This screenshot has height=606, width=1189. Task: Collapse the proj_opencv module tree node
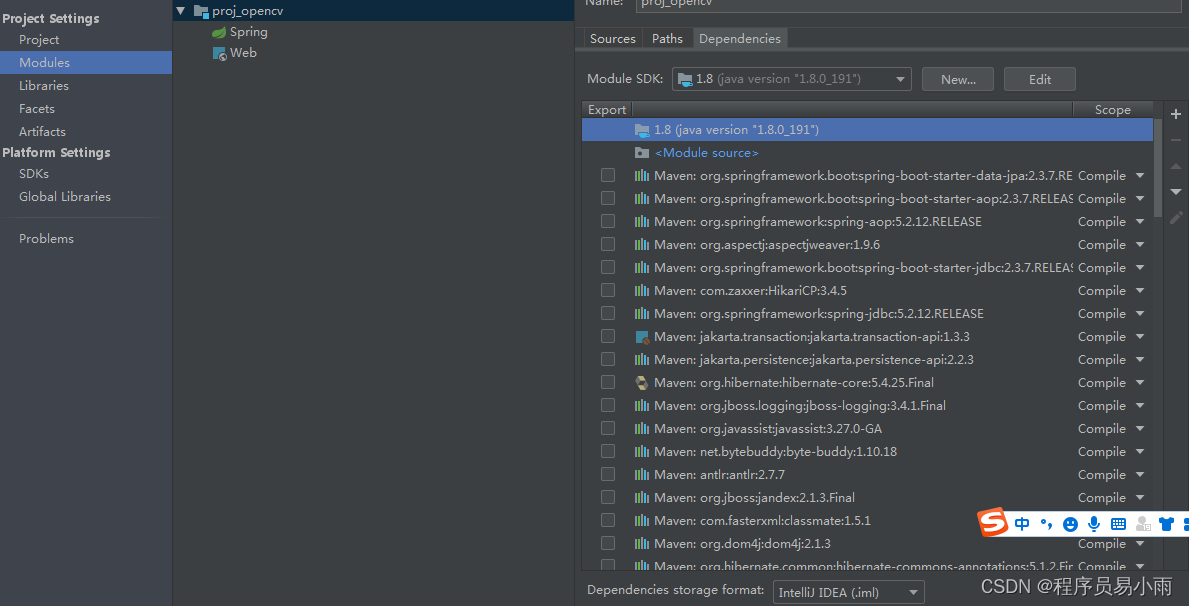(180, 11)
